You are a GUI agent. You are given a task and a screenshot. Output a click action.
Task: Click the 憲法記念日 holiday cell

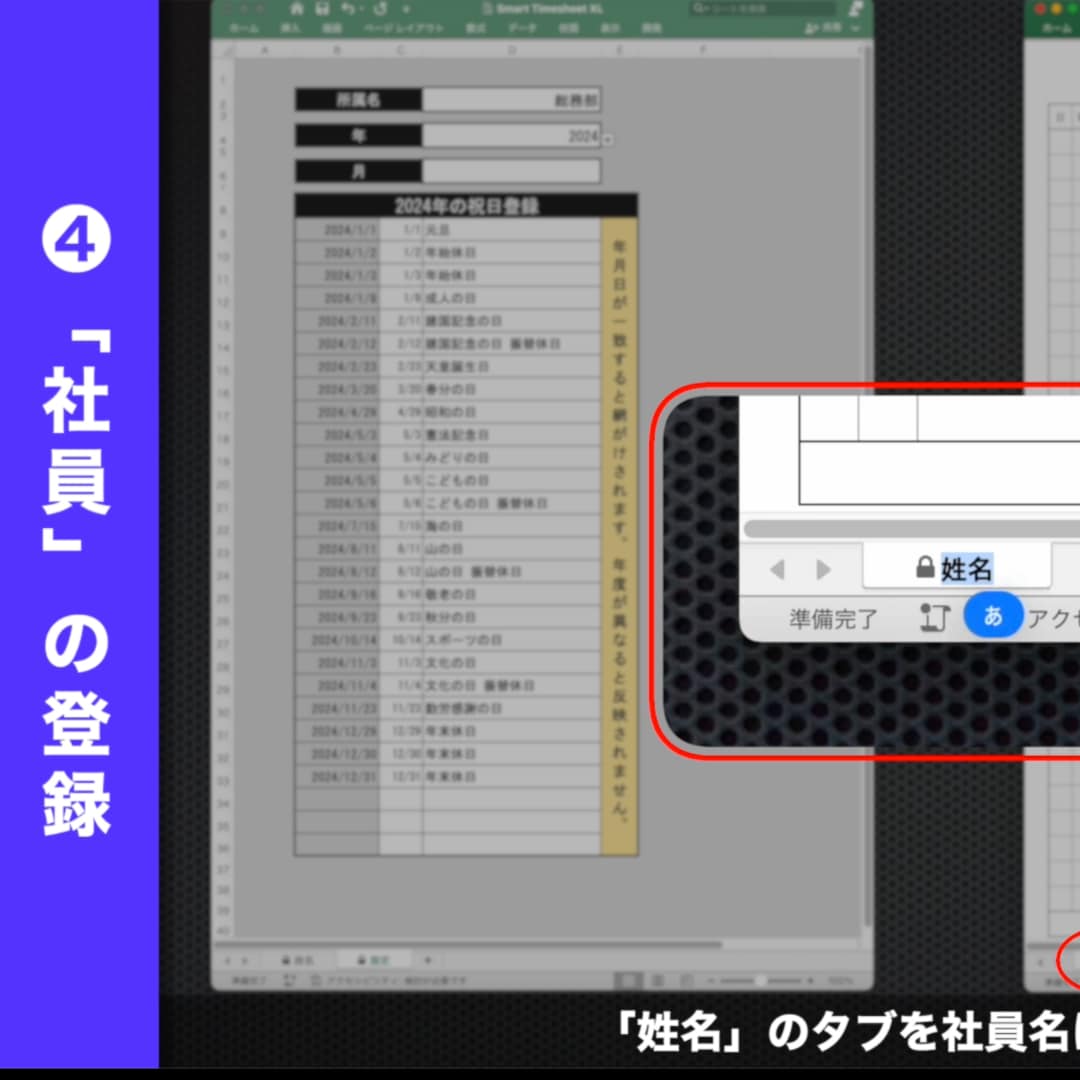511,434
